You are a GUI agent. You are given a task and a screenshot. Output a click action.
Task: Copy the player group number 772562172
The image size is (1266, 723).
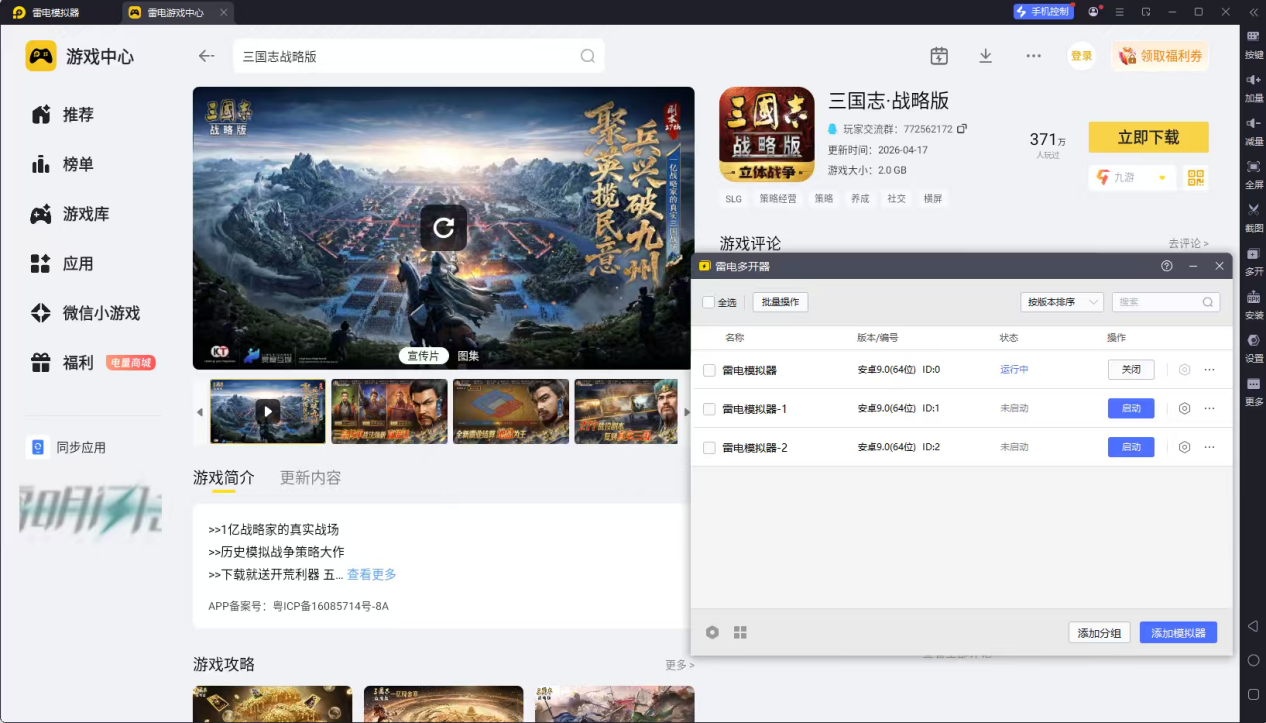[x=962, y=129]
